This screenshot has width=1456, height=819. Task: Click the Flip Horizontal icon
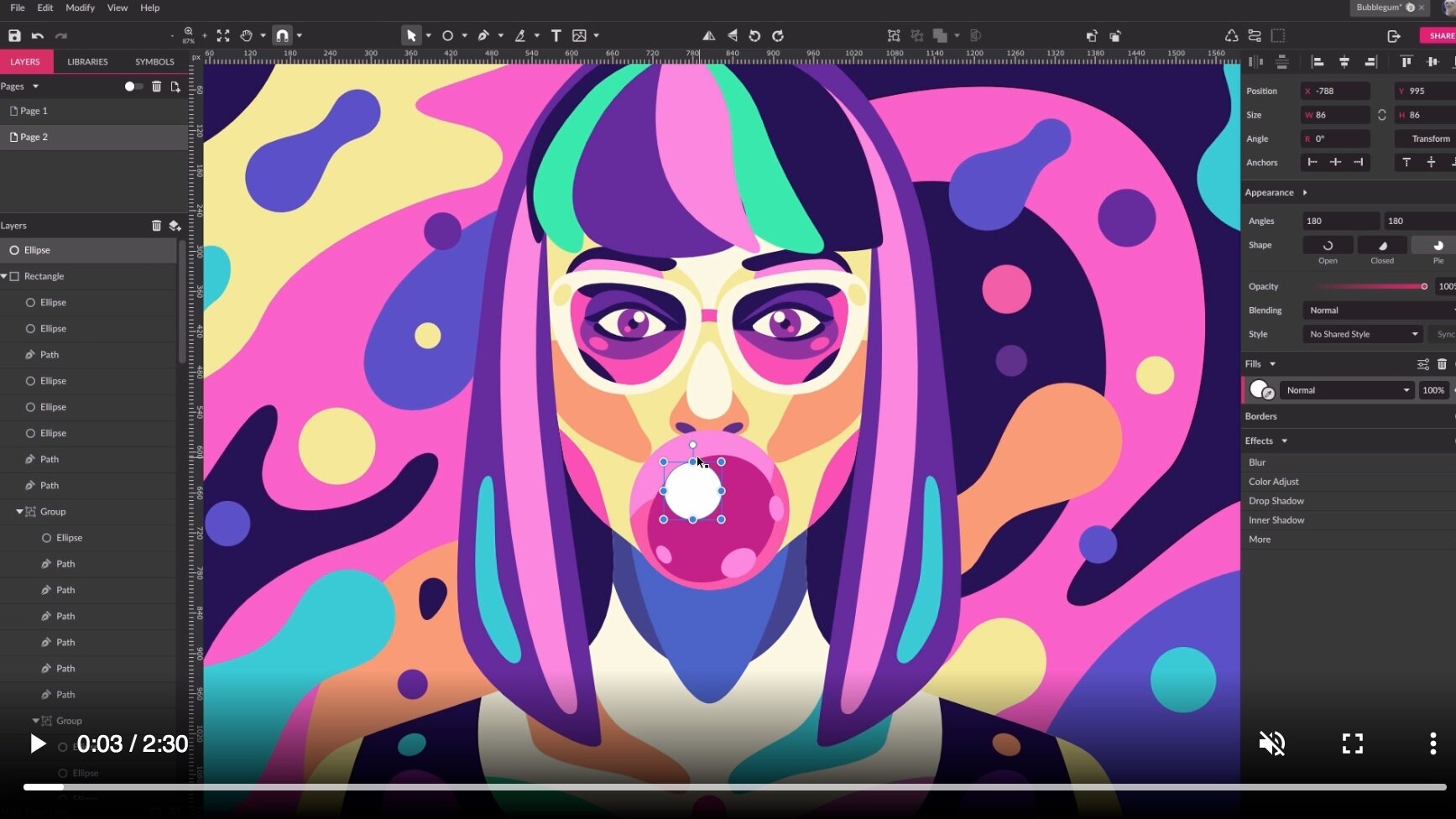(x=708, y=35)
